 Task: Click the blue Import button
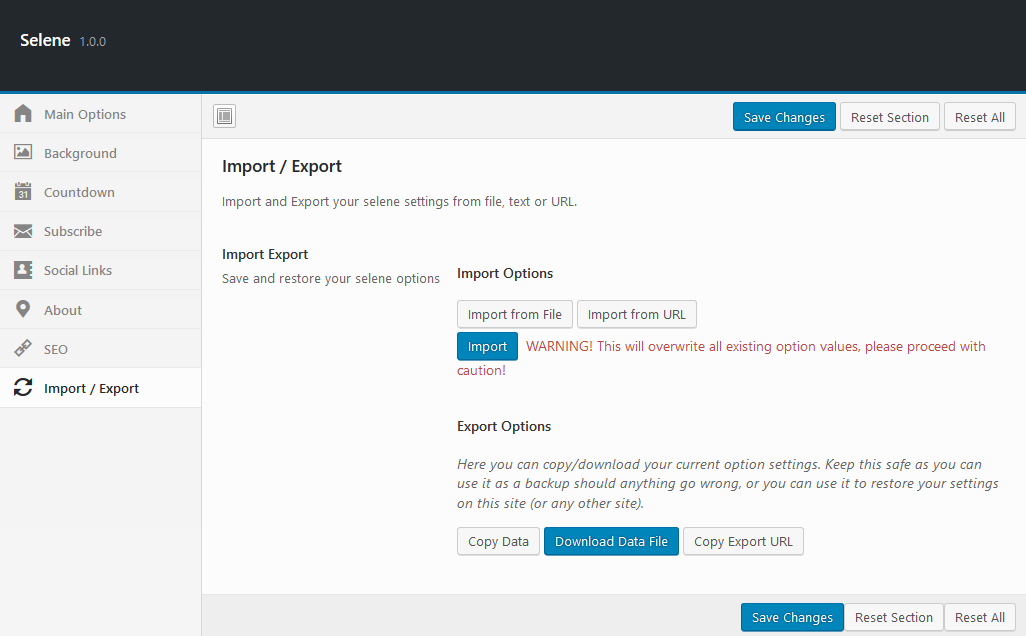487,346
